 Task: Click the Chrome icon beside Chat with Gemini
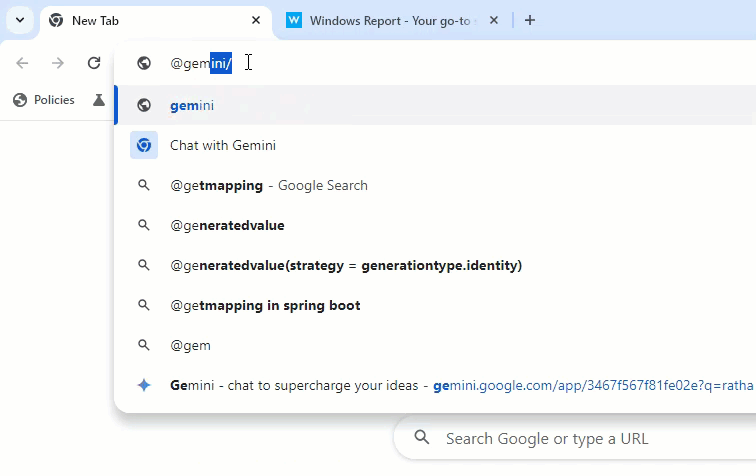(144, 145)
